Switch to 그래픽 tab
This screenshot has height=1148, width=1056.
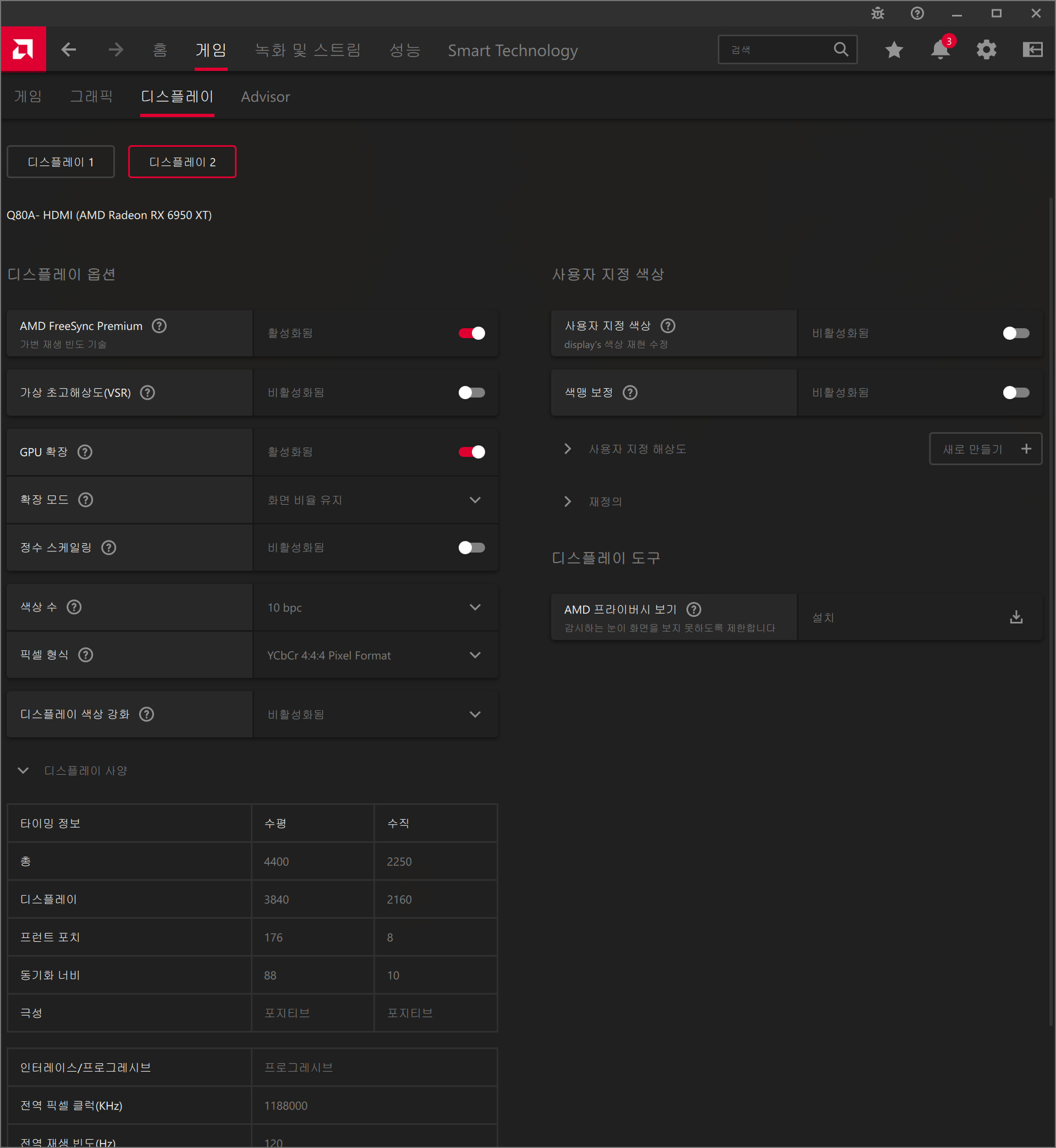click(91, 97)
